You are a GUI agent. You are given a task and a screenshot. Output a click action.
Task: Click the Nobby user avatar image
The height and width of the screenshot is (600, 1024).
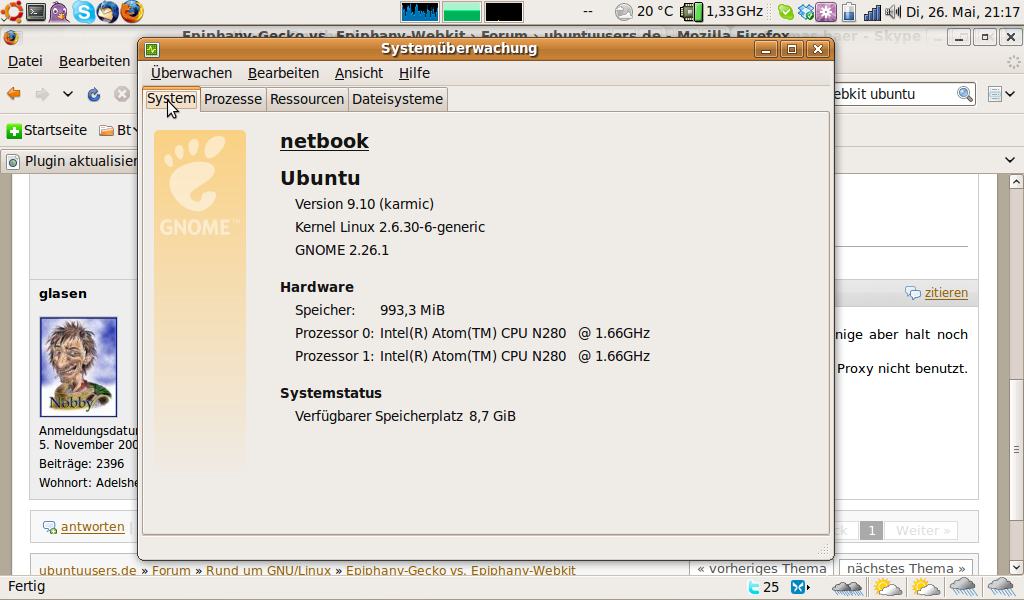click(x=78, y=367)
